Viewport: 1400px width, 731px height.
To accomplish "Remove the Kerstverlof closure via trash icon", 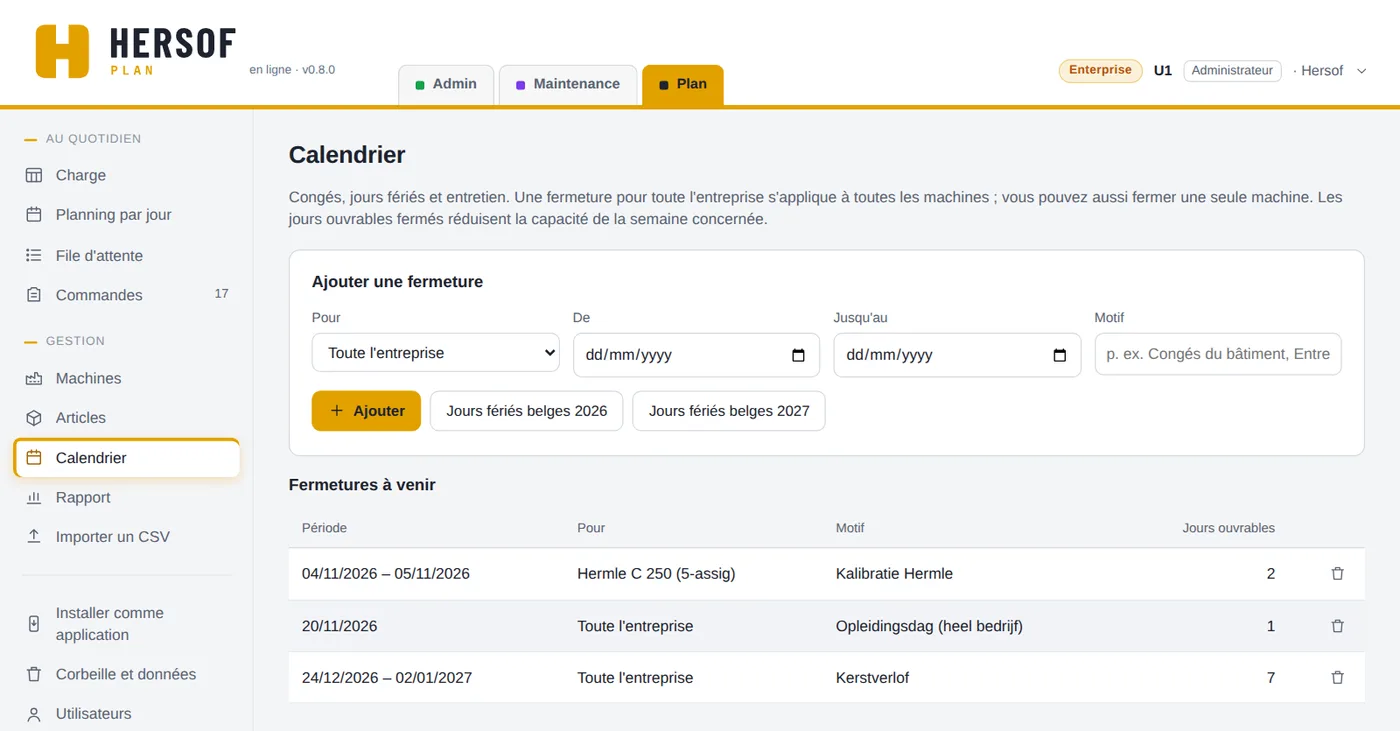I will coord(1337,678).
